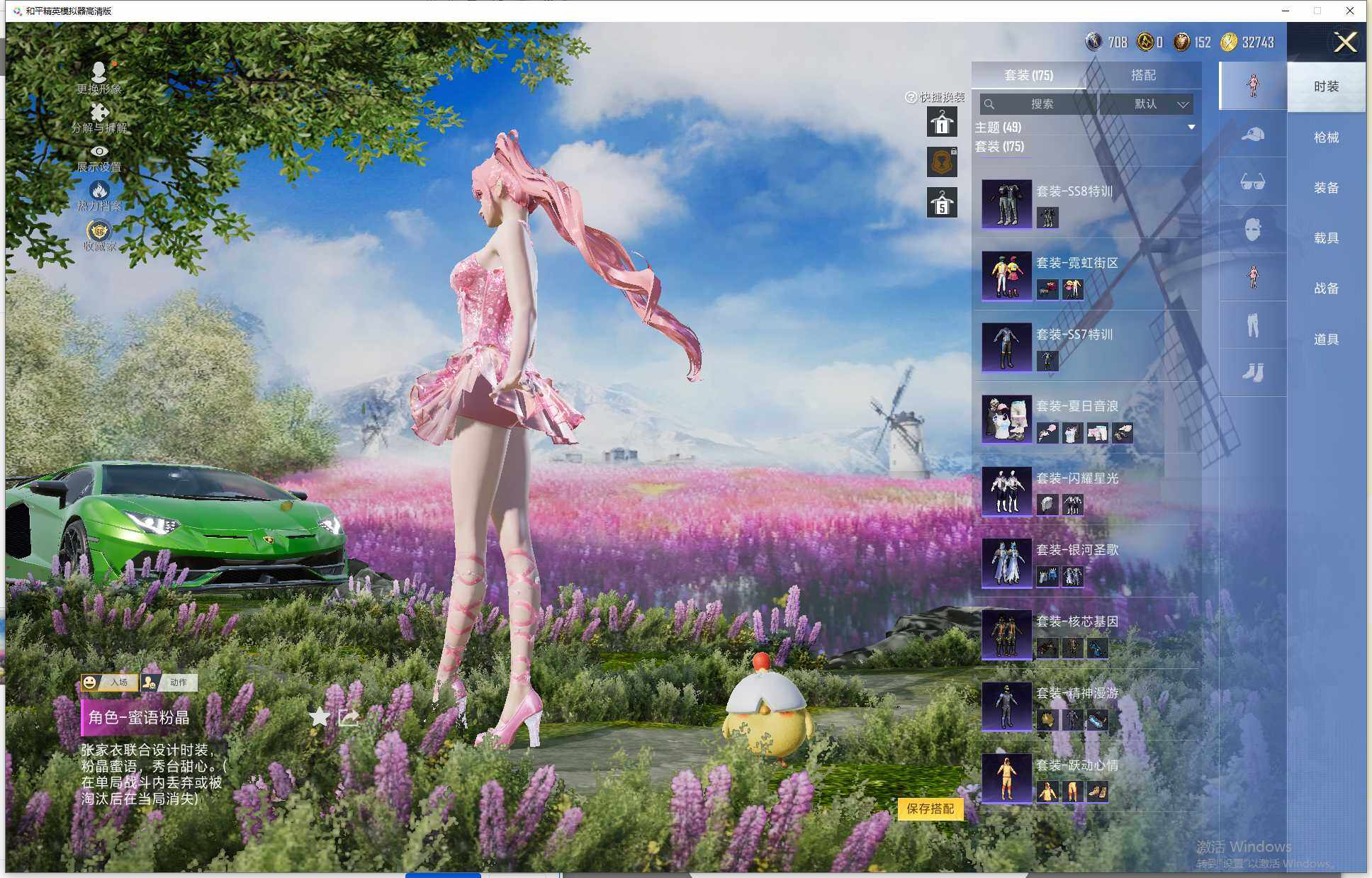
Task: Expand the 主题 (49) section arrow
Action: click(x=1191, y=127)
